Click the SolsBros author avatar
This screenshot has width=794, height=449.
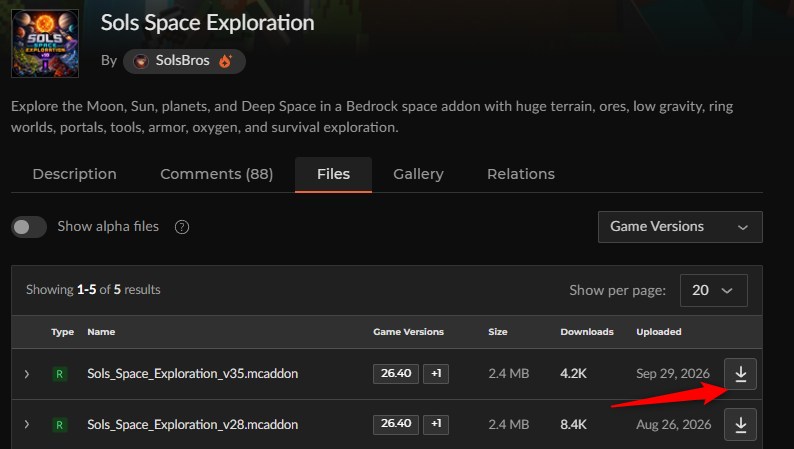140,61
